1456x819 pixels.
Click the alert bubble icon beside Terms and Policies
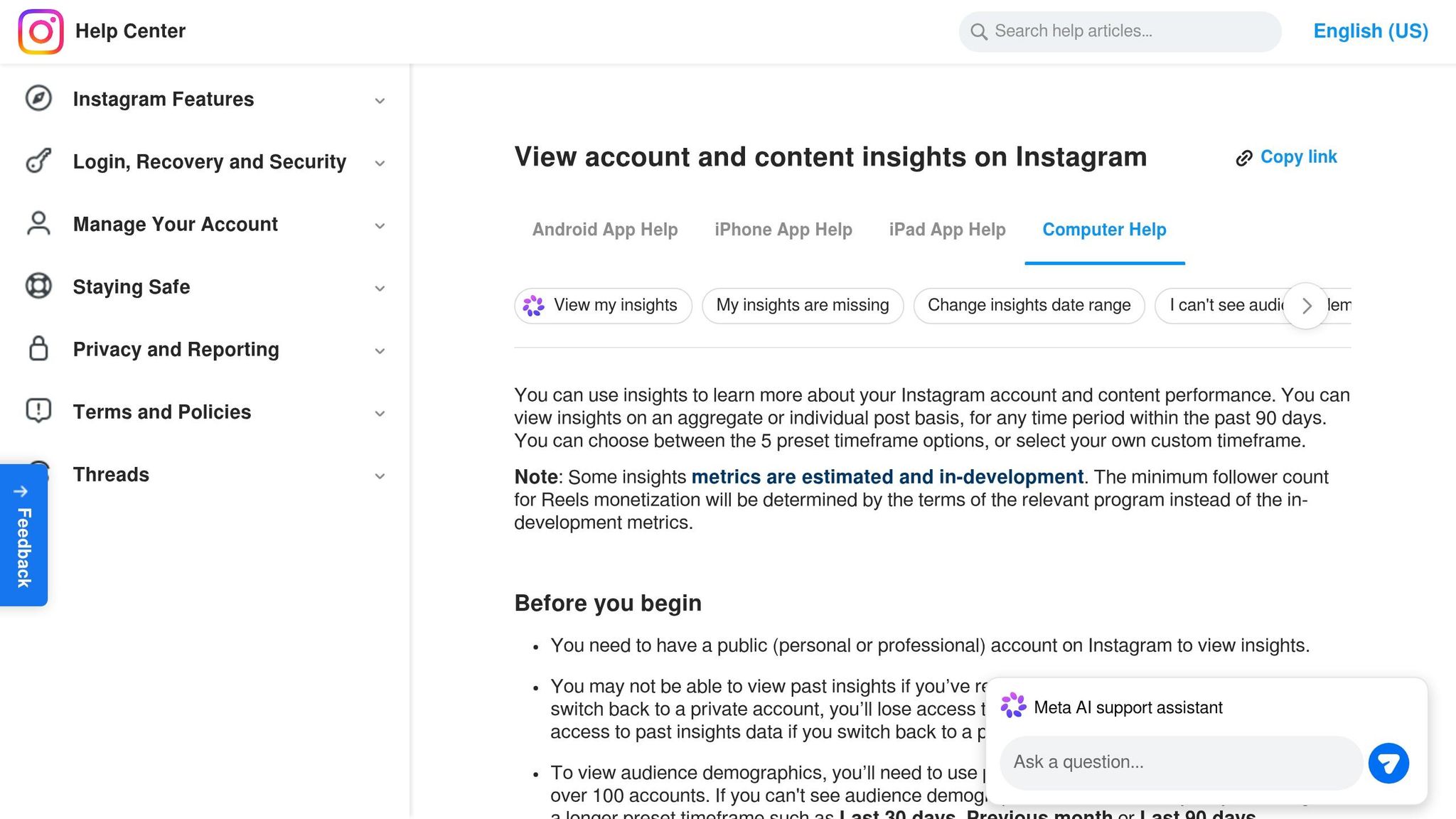[x=38, y=411]
